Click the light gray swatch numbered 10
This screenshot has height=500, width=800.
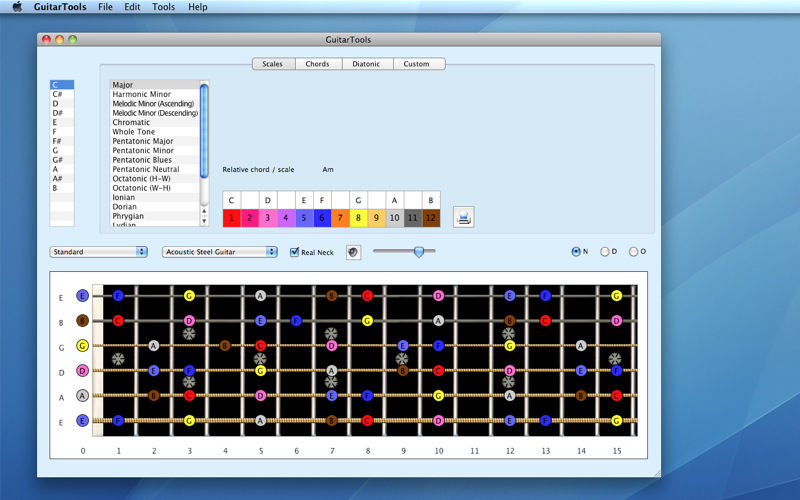pos(394,218)
